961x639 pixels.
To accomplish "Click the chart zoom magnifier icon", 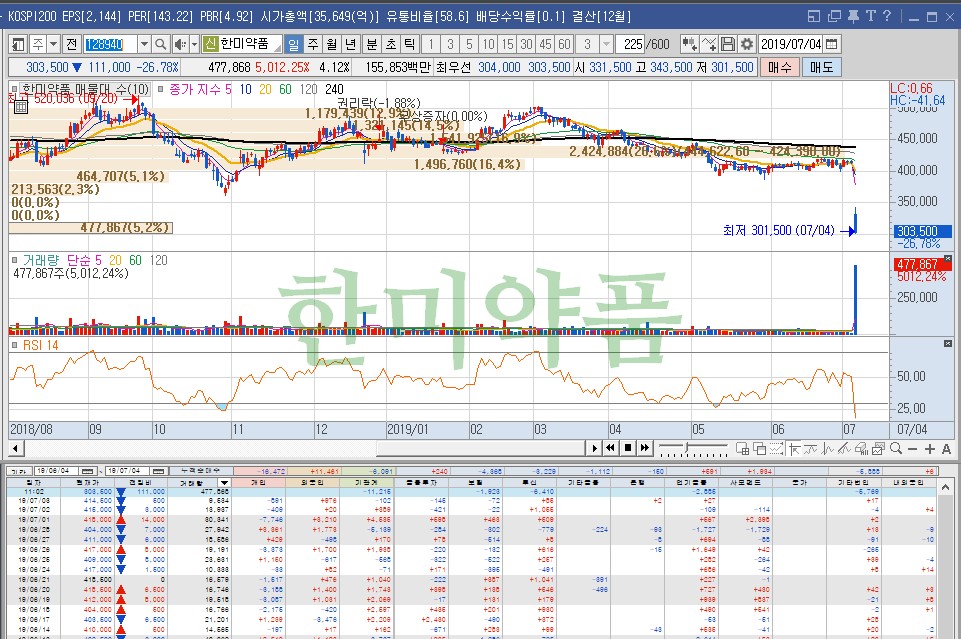I will click(896, 448).
